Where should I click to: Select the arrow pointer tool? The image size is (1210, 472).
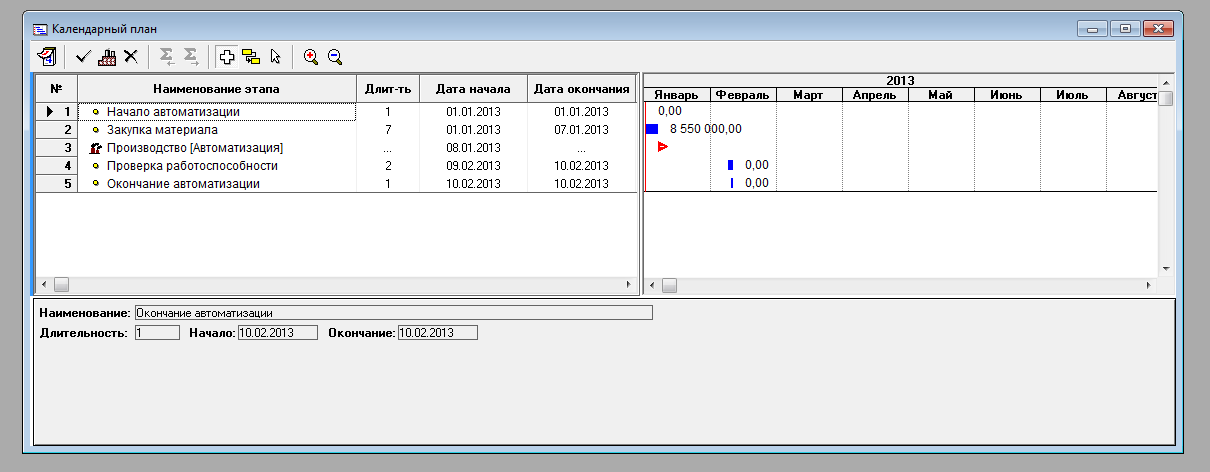pos(275,57)
